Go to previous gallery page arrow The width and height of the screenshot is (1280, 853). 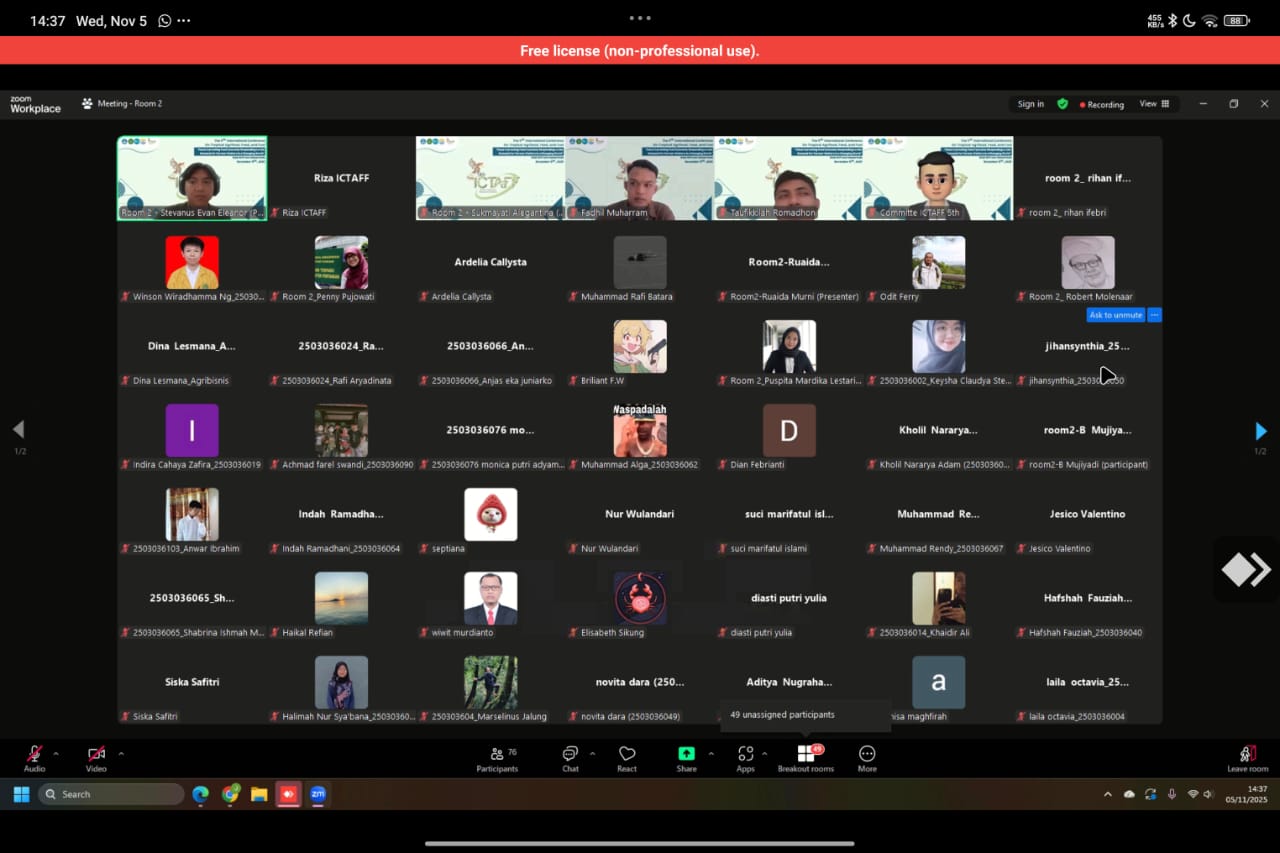coord(18,430)
